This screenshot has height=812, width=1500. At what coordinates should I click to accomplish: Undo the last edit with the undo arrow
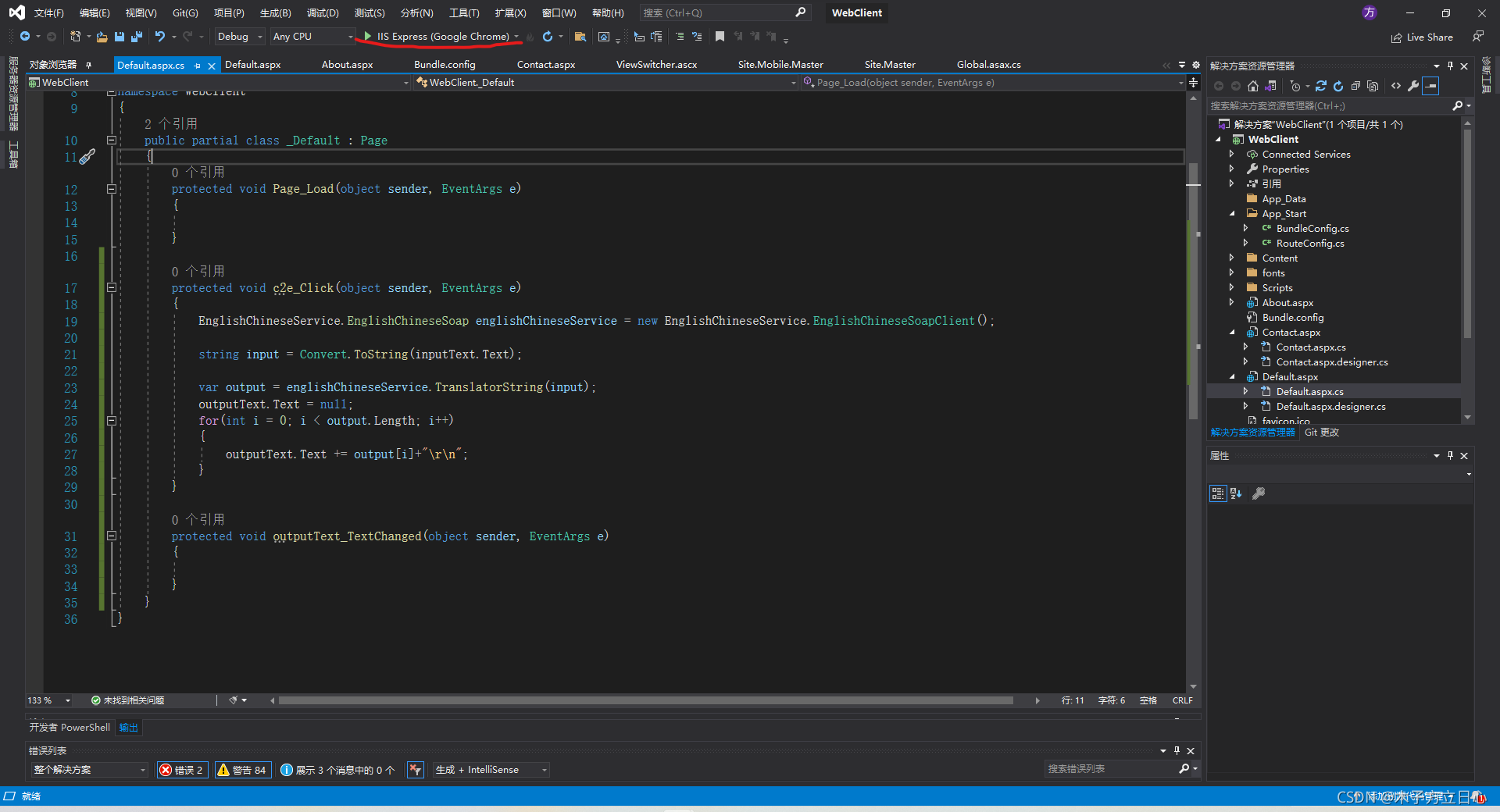(160, 37)
